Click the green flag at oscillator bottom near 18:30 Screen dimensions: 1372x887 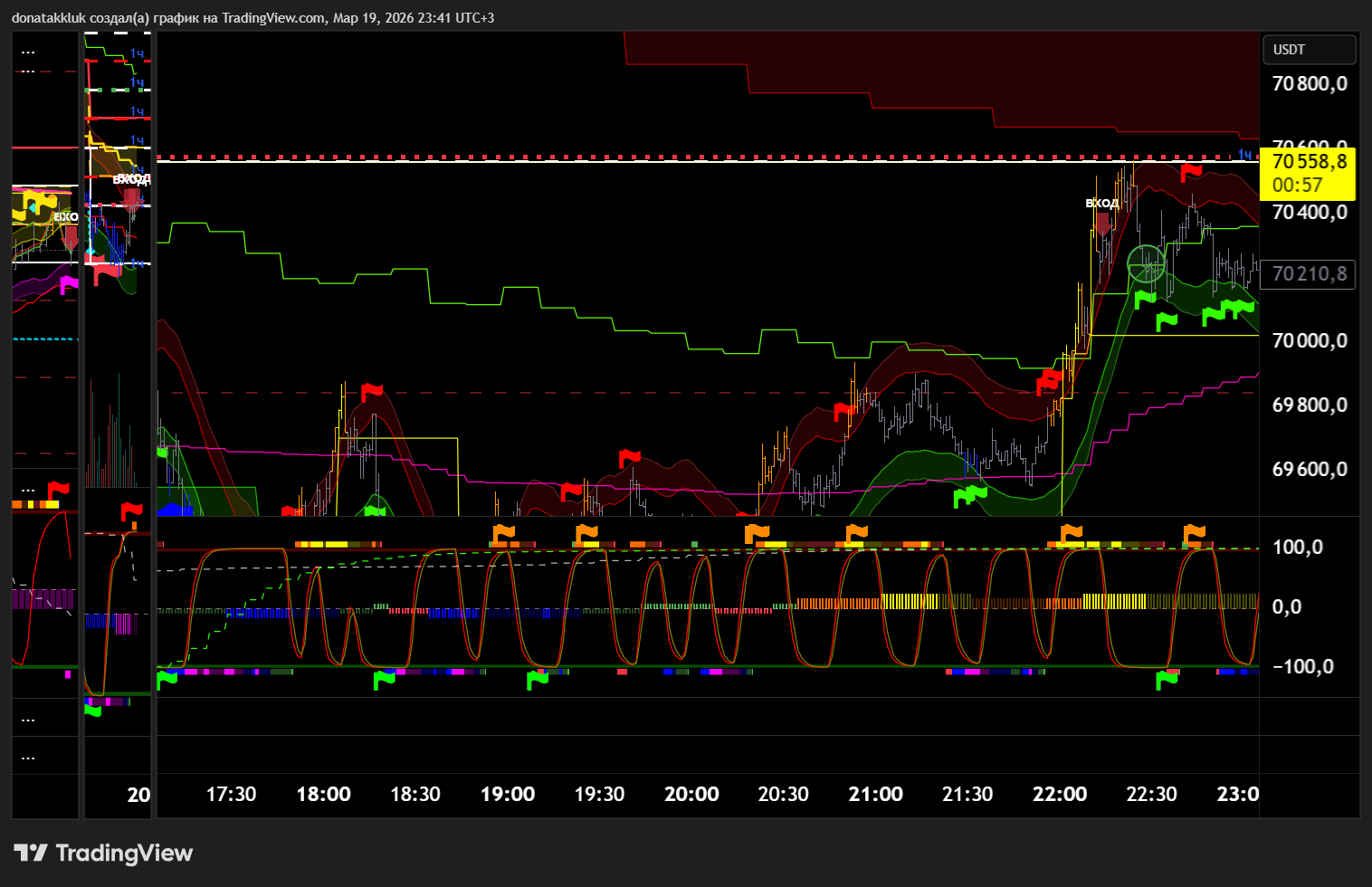pos(384,679)
